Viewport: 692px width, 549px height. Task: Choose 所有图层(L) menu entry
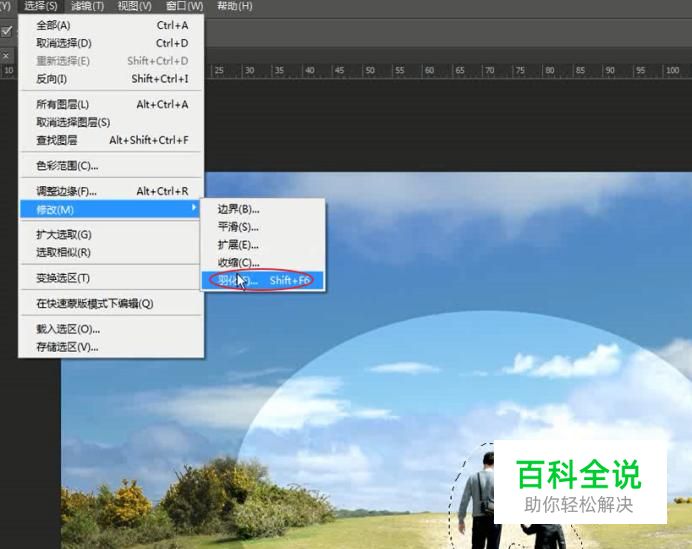[111, 104]
